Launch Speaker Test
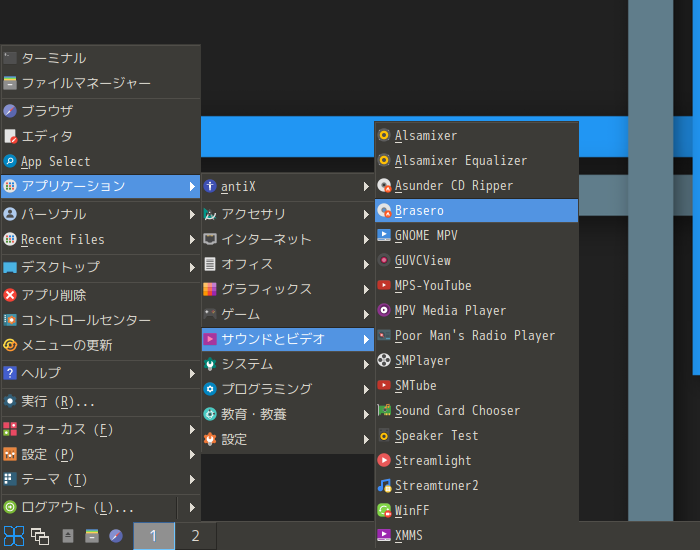 pyautogui.click(x=477, y=435)
